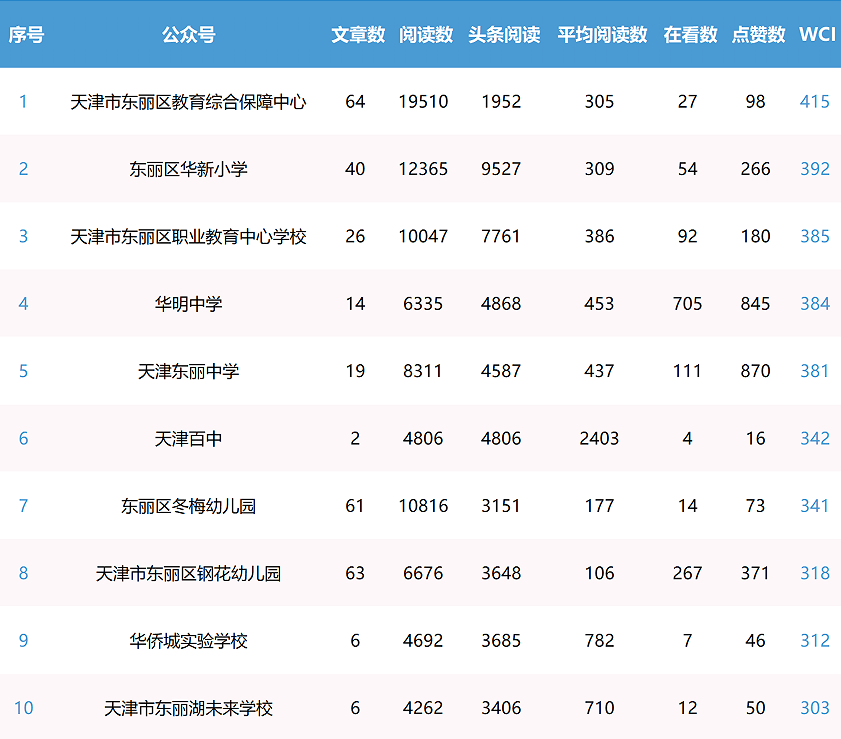Click likes value 266 cell
Image resolution: width=841 pixels, height=739 pixels.
coord(755,169)
